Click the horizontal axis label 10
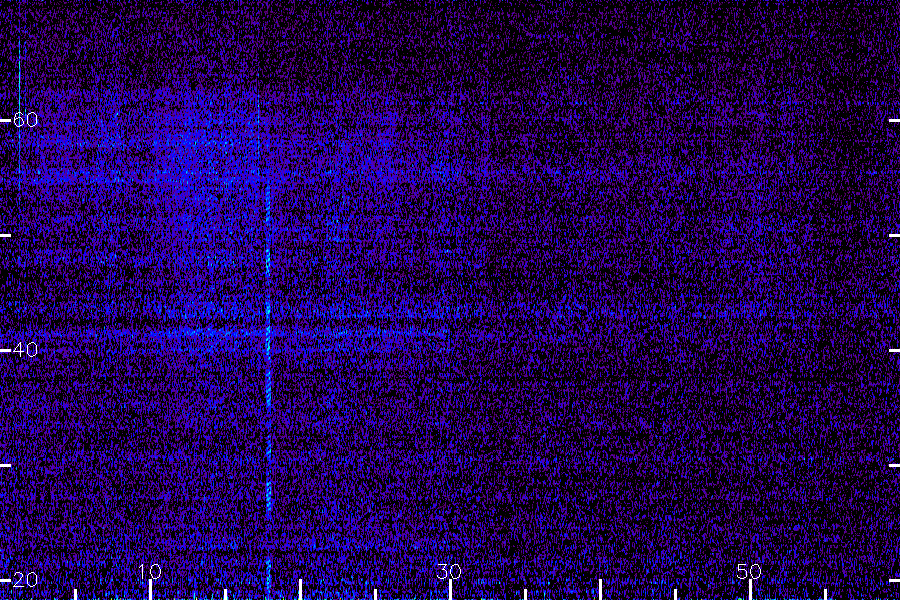 coord(150,571)
